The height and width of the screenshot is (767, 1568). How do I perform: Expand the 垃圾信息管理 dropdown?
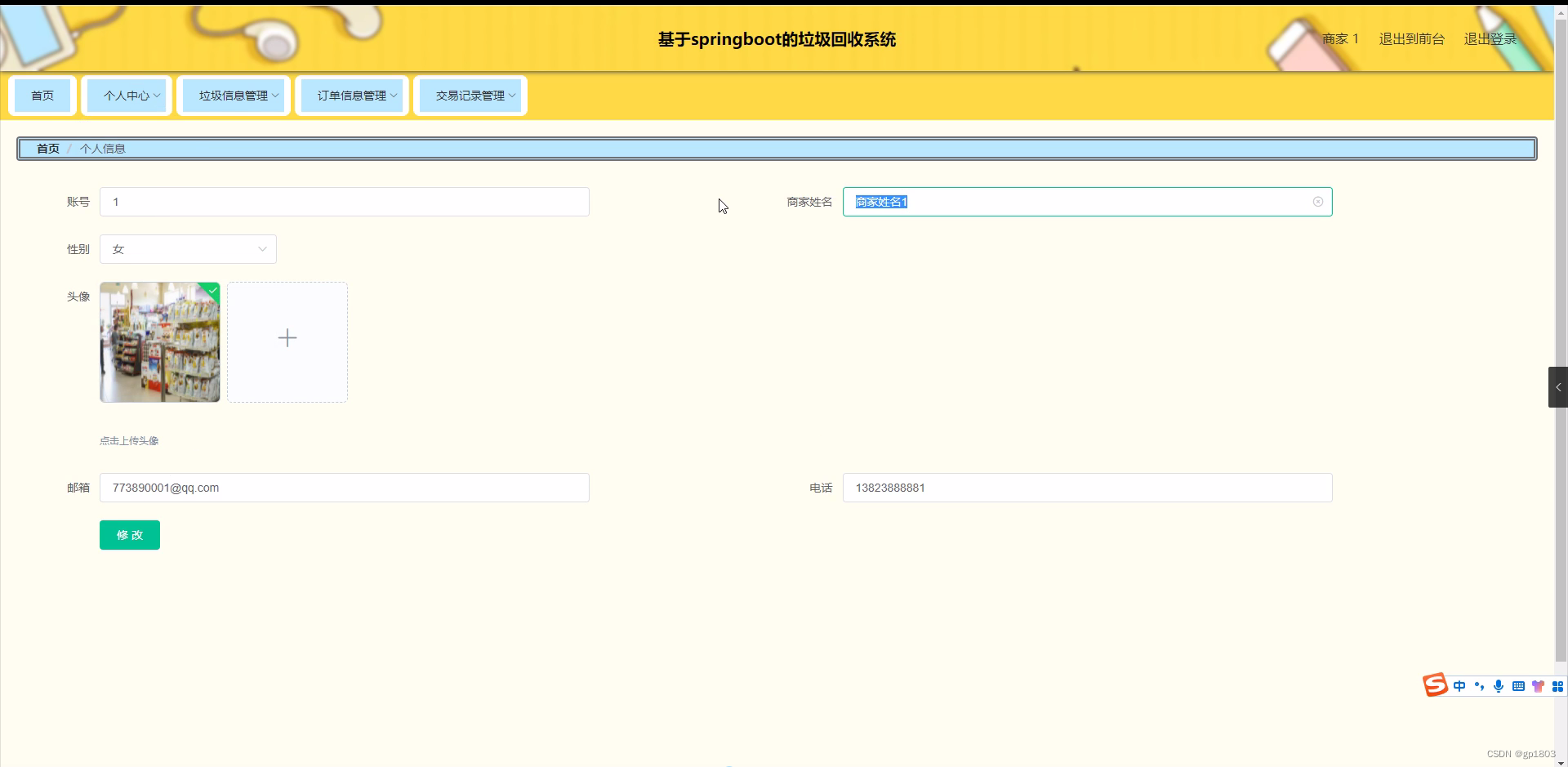coord(234,95)
